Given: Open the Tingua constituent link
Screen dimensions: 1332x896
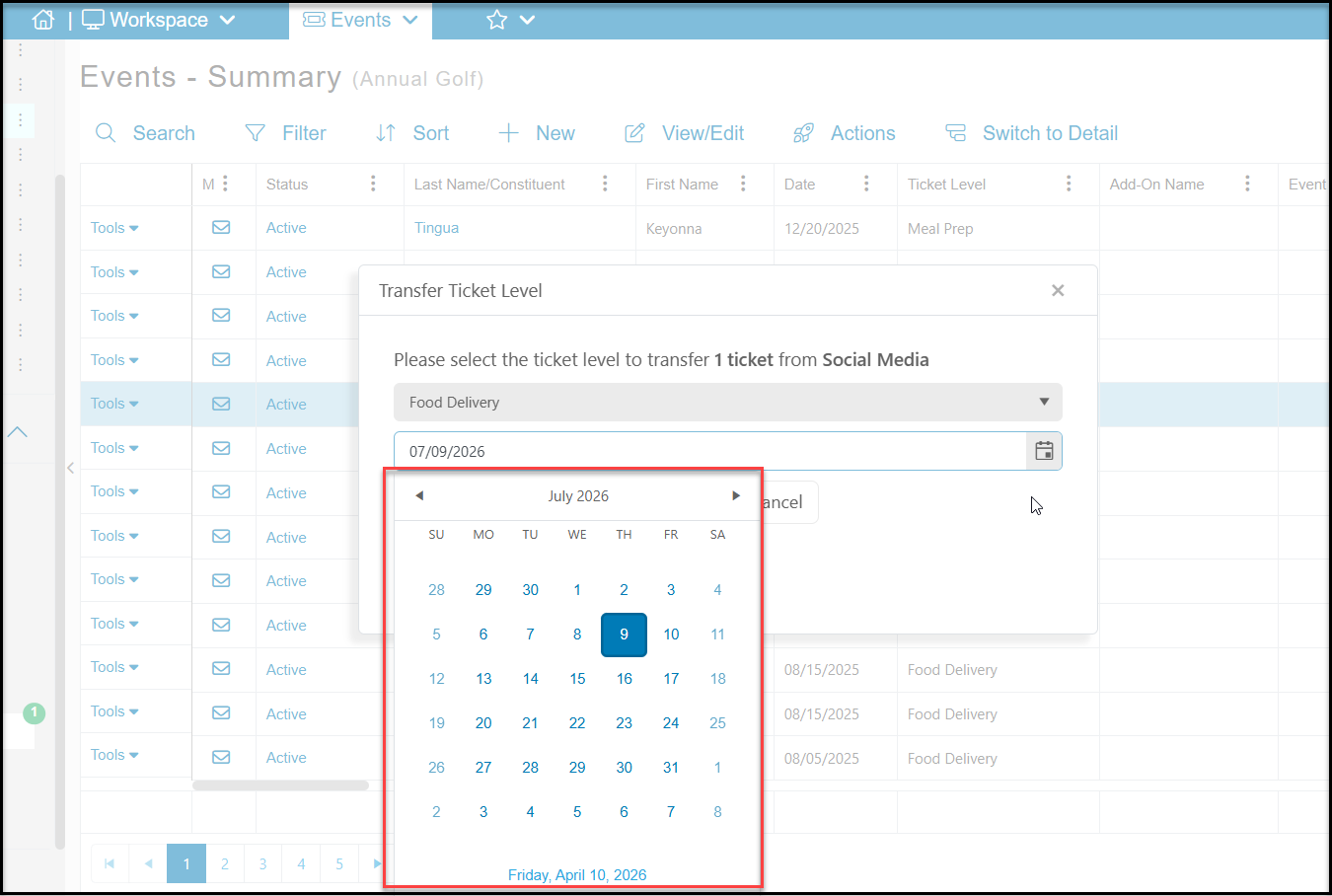Looking at the screenshot, I should tap(436, 228).
